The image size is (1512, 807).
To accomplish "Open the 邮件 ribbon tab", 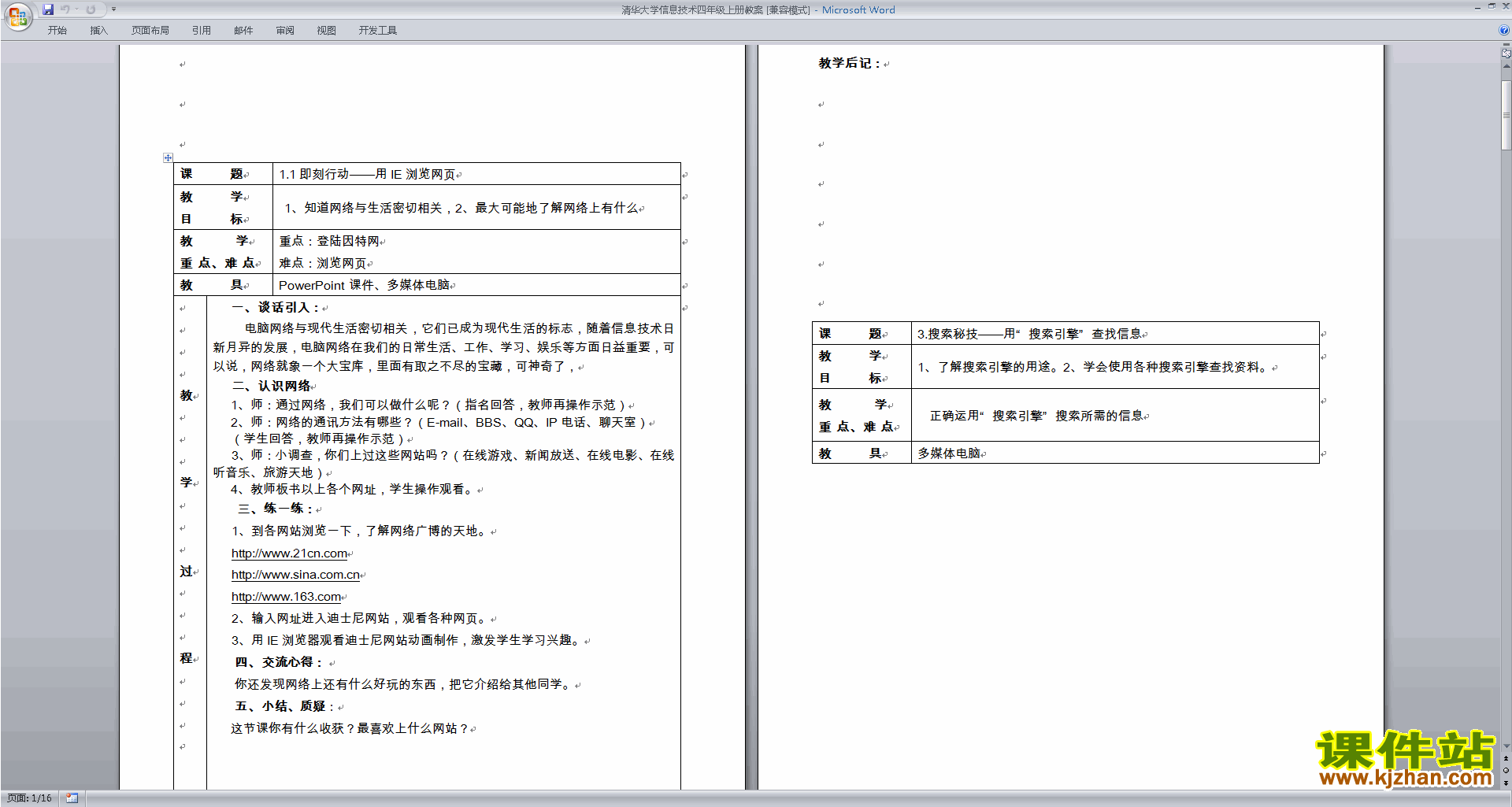I will pos(243,31).
